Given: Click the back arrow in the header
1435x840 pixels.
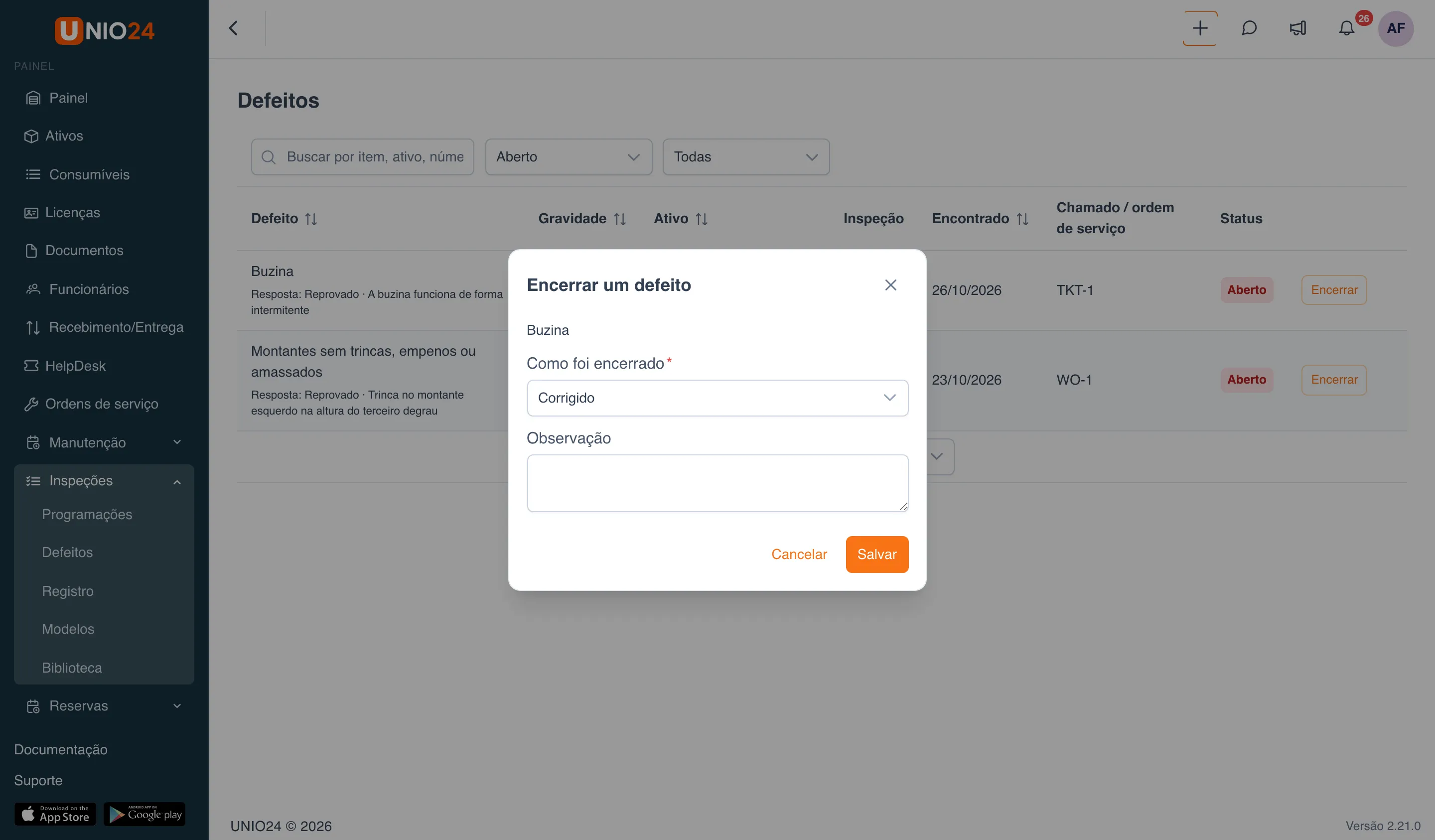Looking at the screenshot, I should coord(234,28).
